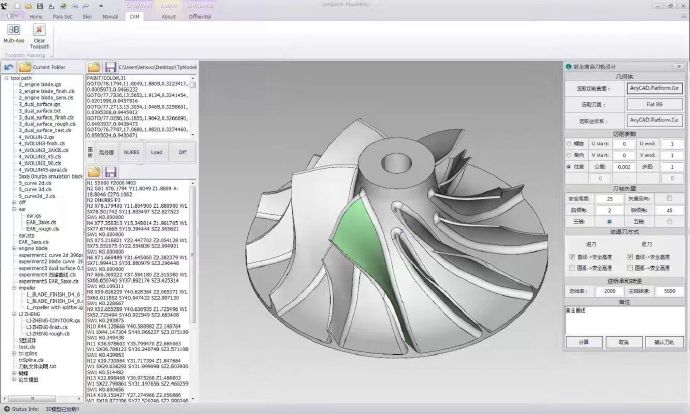690x414 pixels.
Task: Collapse the 'tool path' tree root
Action: coord(5,77)
